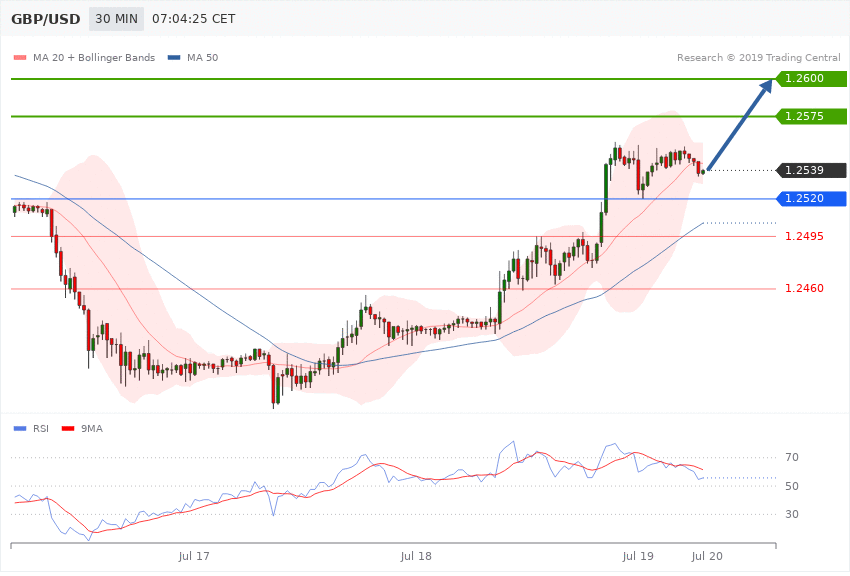
Task: Click the 1.2495 red support label
Action: [804, 236]
